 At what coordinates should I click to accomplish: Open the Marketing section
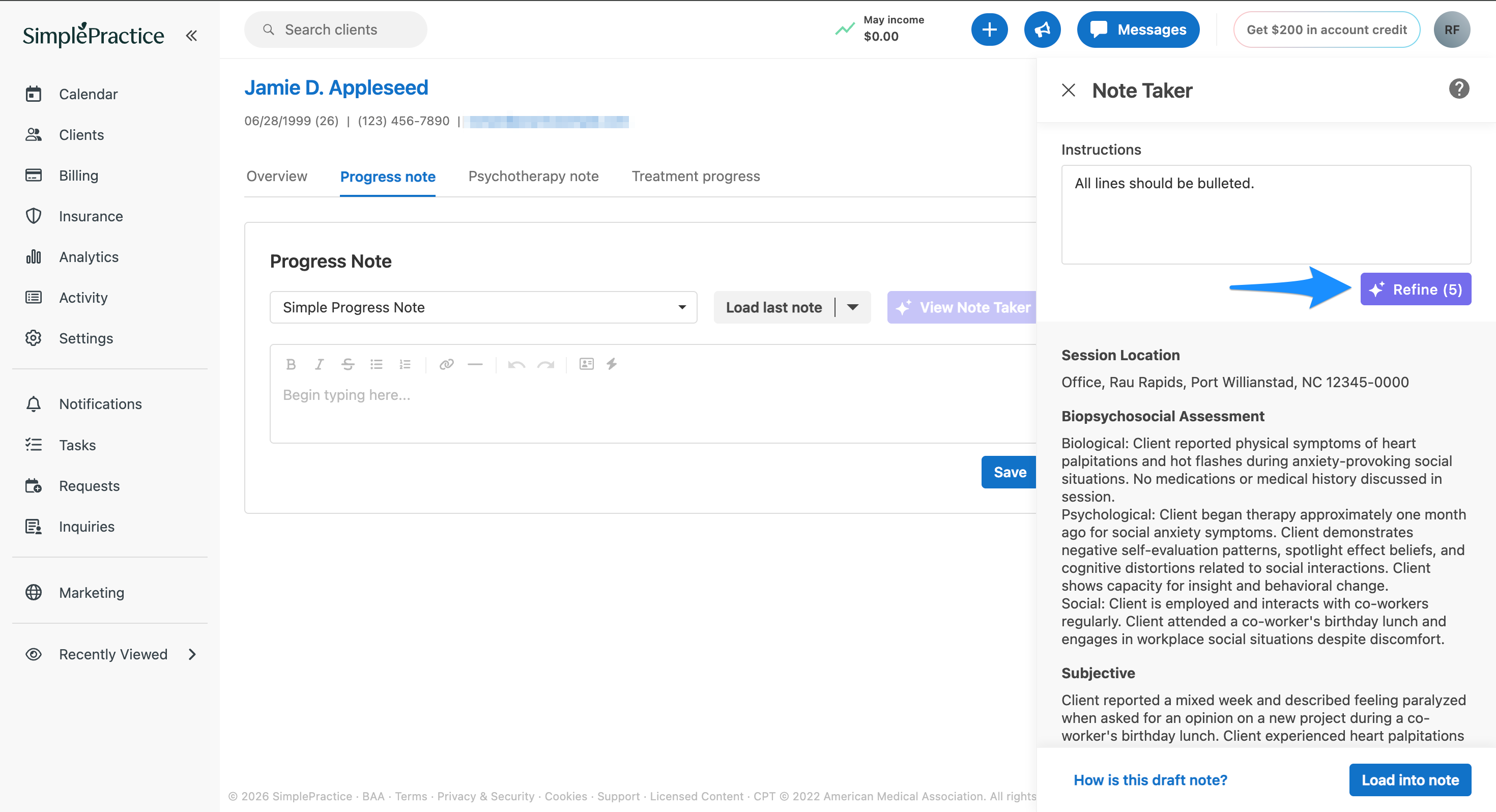tap(91, 592)
